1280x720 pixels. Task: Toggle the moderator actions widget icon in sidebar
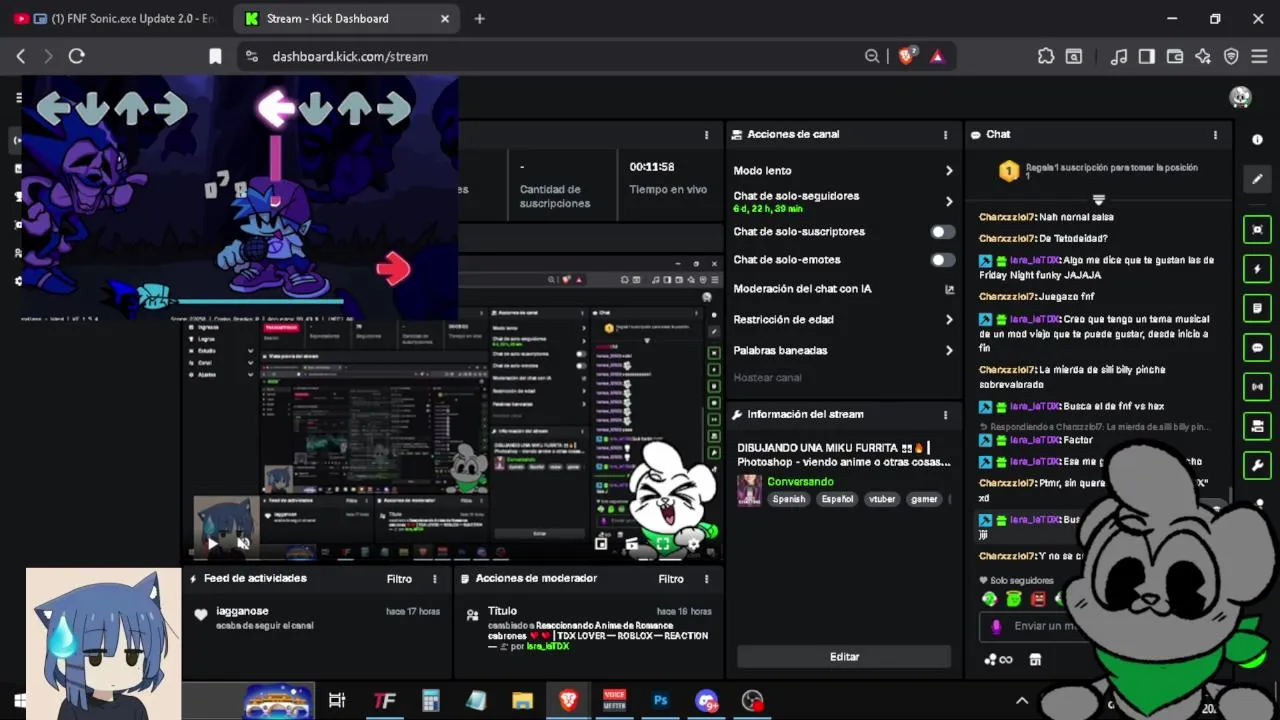click(x=1257, y=426)
